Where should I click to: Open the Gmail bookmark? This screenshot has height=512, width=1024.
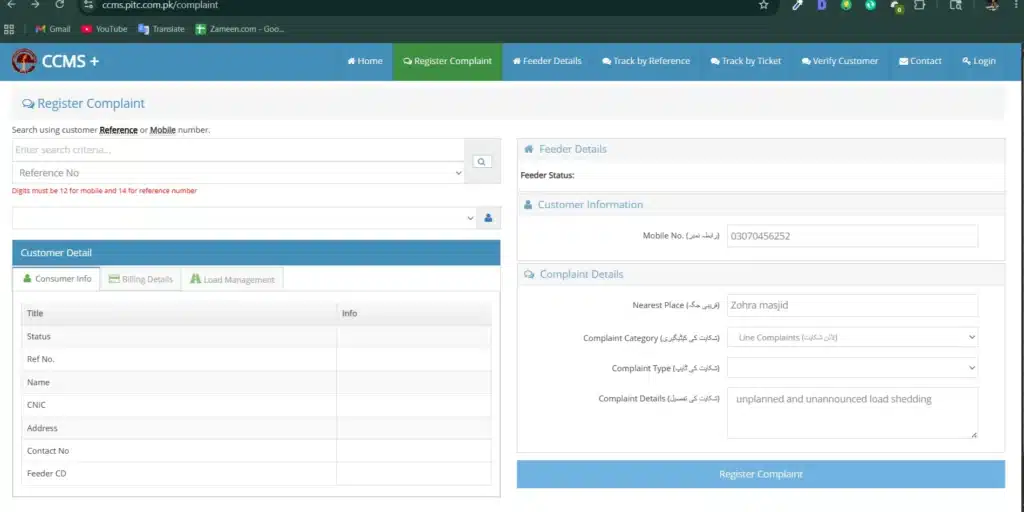pos(53,29)
